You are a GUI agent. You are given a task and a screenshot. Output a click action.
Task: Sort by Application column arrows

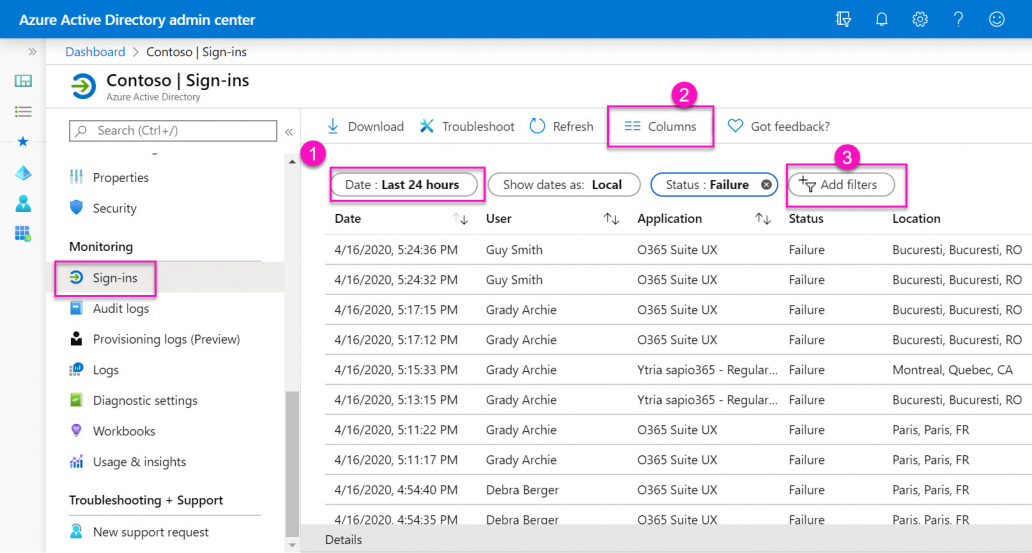[762, 219]
